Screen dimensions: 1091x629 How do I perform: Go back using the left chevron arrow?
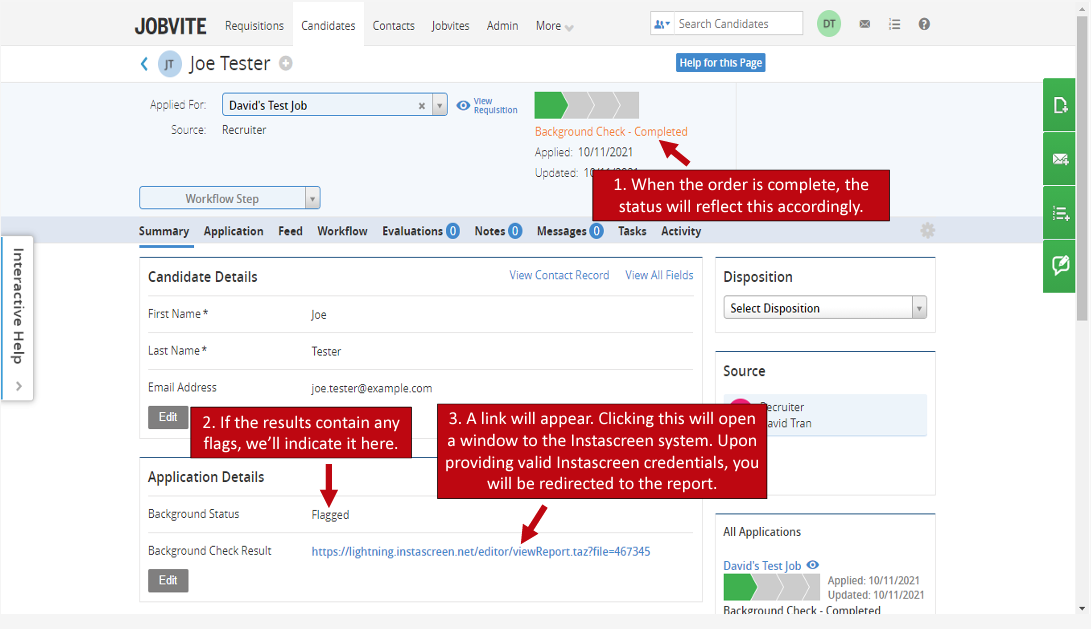pos(144,64)
